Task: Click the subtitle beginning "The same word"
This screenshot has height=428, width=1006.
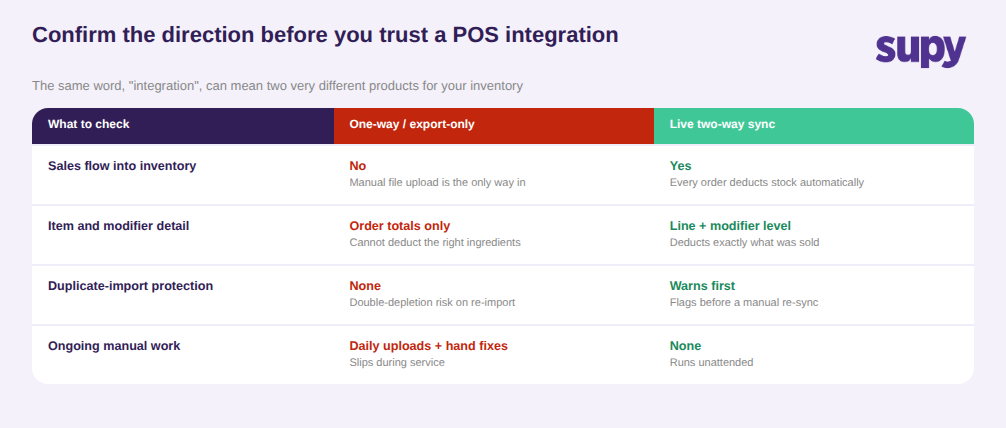Action: click(x=278, y=85)
